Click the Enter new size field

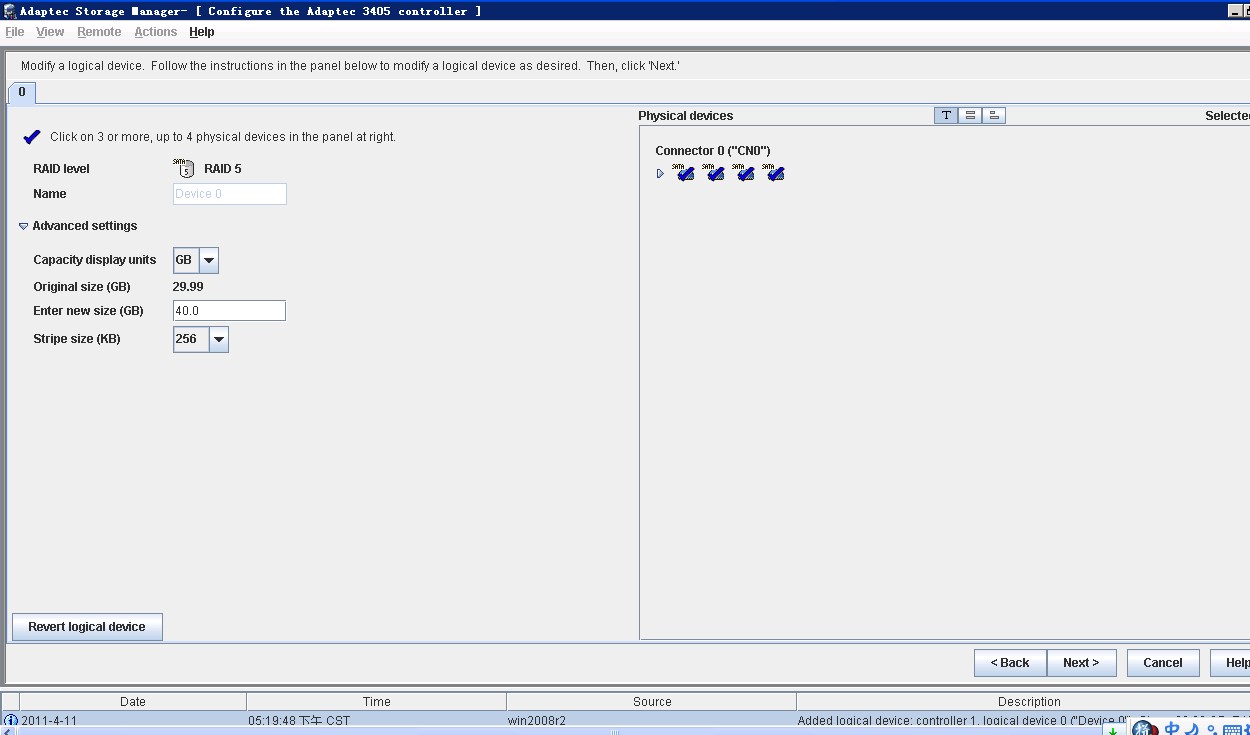(229, 311)
